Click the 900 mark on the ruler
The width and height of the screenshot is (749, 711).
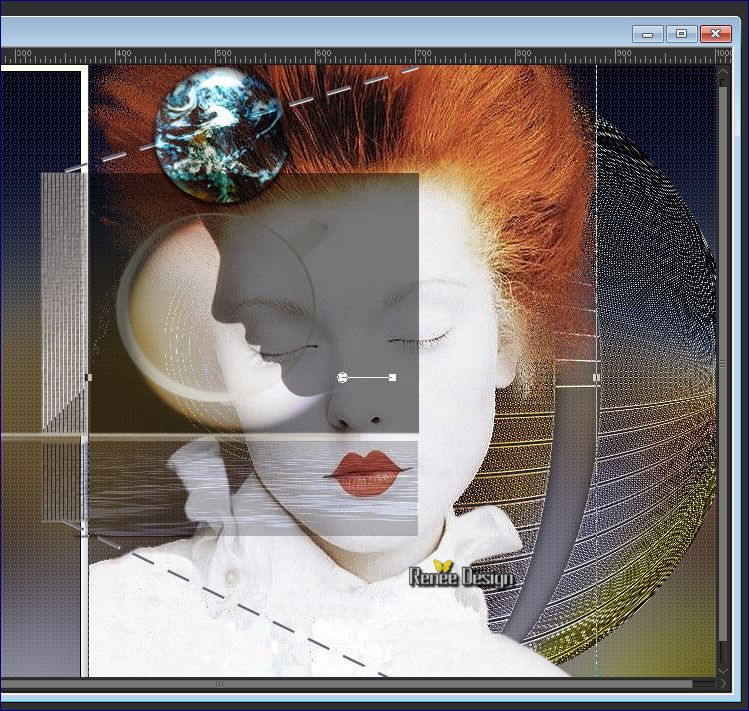point(623,53)
